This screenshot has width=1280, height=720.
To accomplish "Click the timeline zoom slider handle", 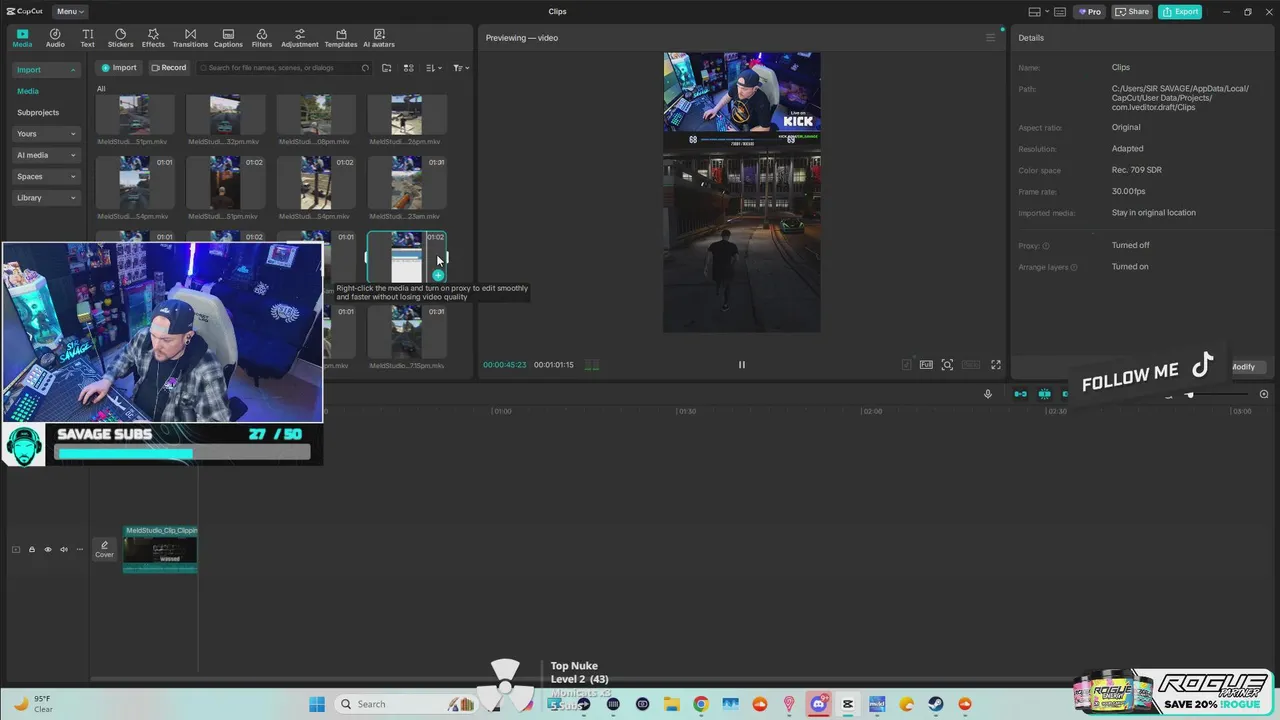I will coord(1189,395).
